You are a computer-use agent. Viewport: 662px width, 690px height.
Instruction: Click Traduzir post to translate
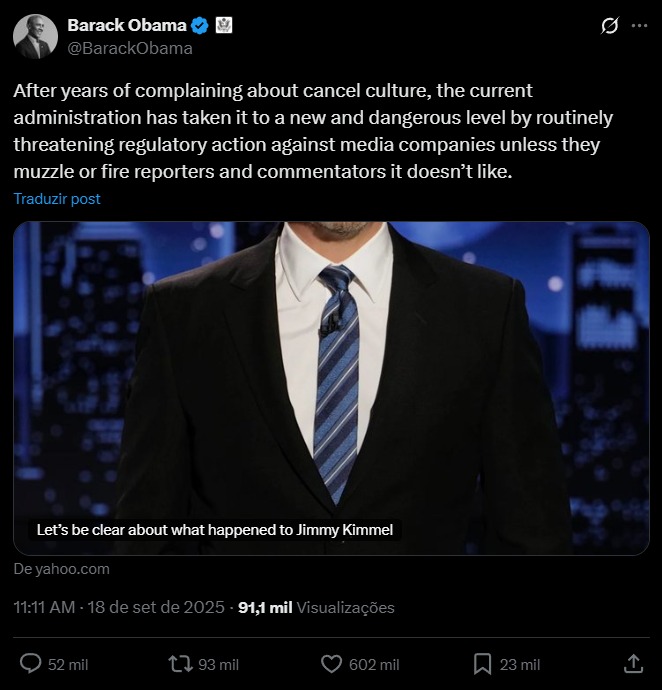(x=57, y=199)
